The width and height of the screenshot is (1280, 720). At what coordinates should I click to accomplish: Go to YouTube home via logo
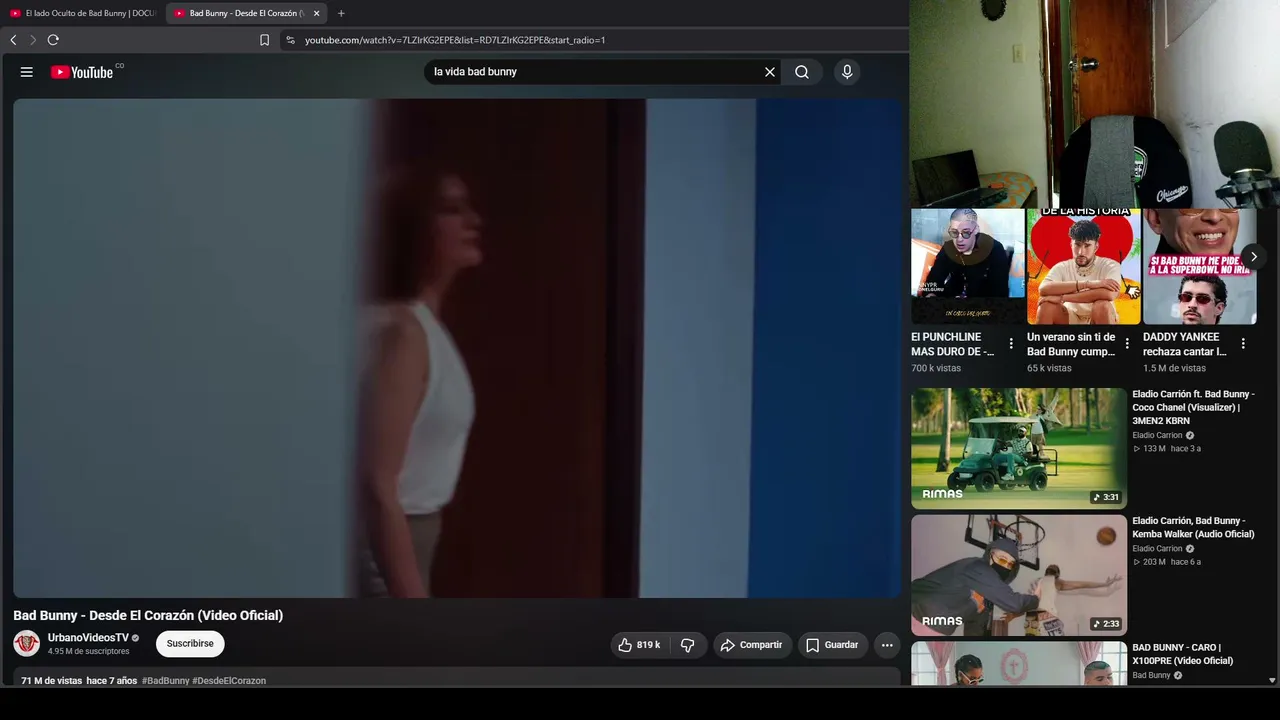[x=82, y=72]
